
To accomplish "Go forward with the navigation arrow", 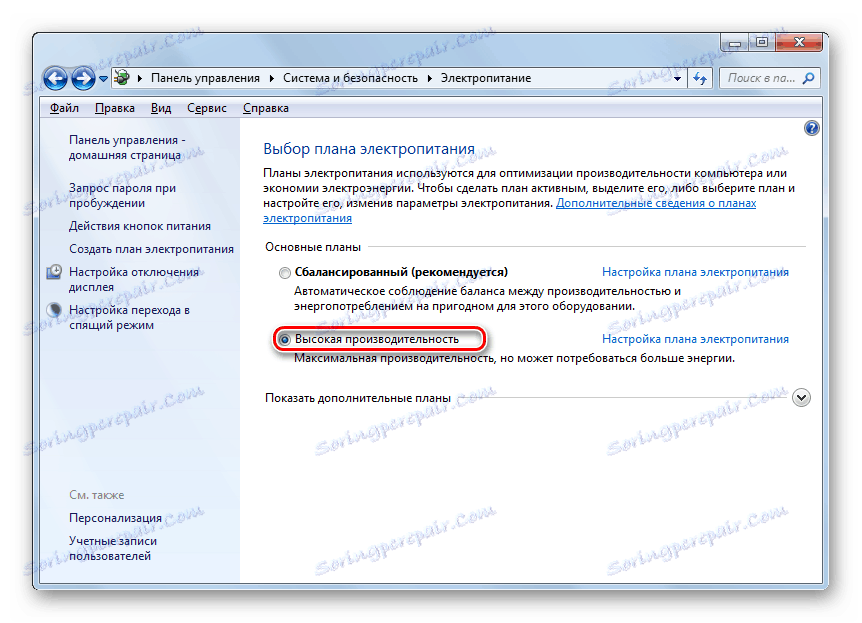I will [x=83, y=78].
